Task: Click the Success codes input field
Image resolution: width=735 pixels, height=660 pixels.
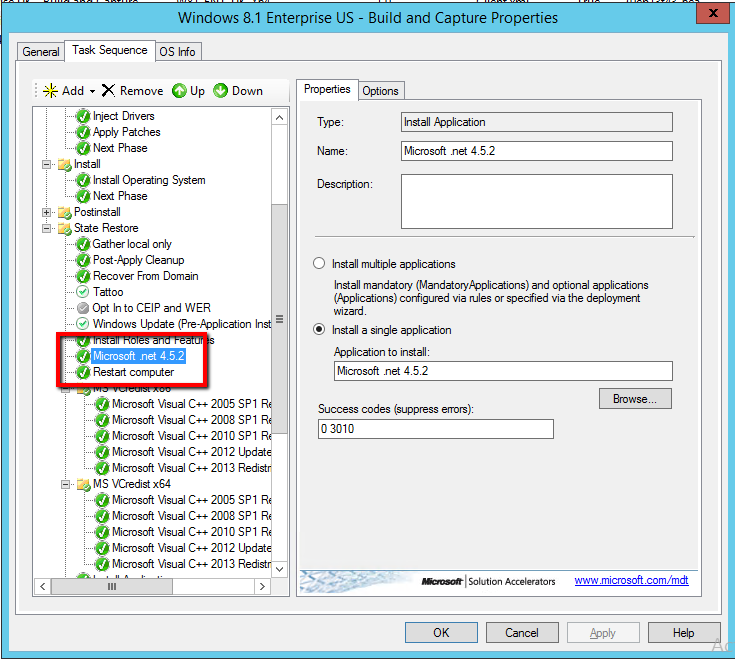Action: (434, 429)
